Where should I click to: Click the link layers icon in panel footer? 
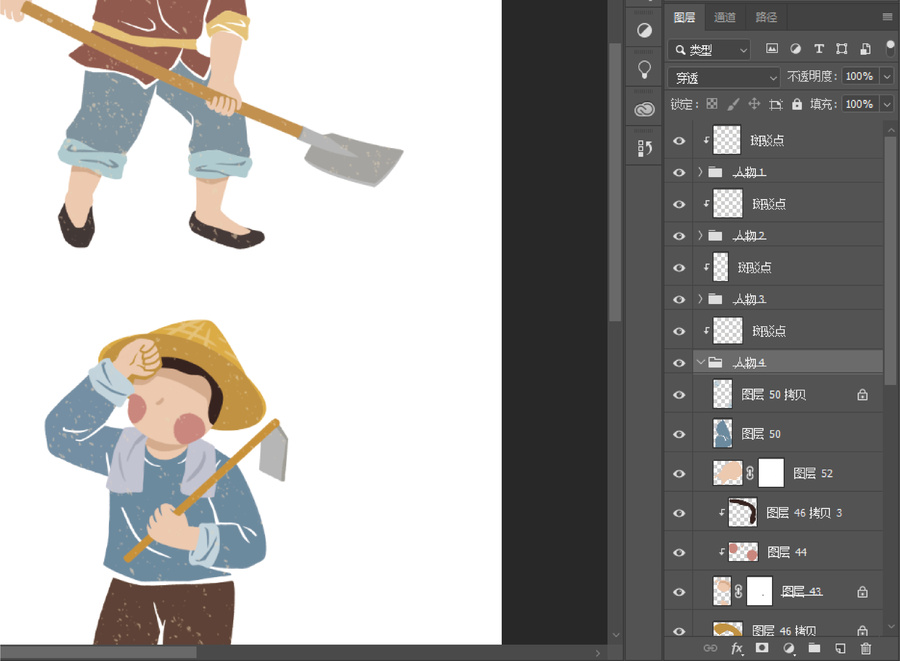[711, 648]
